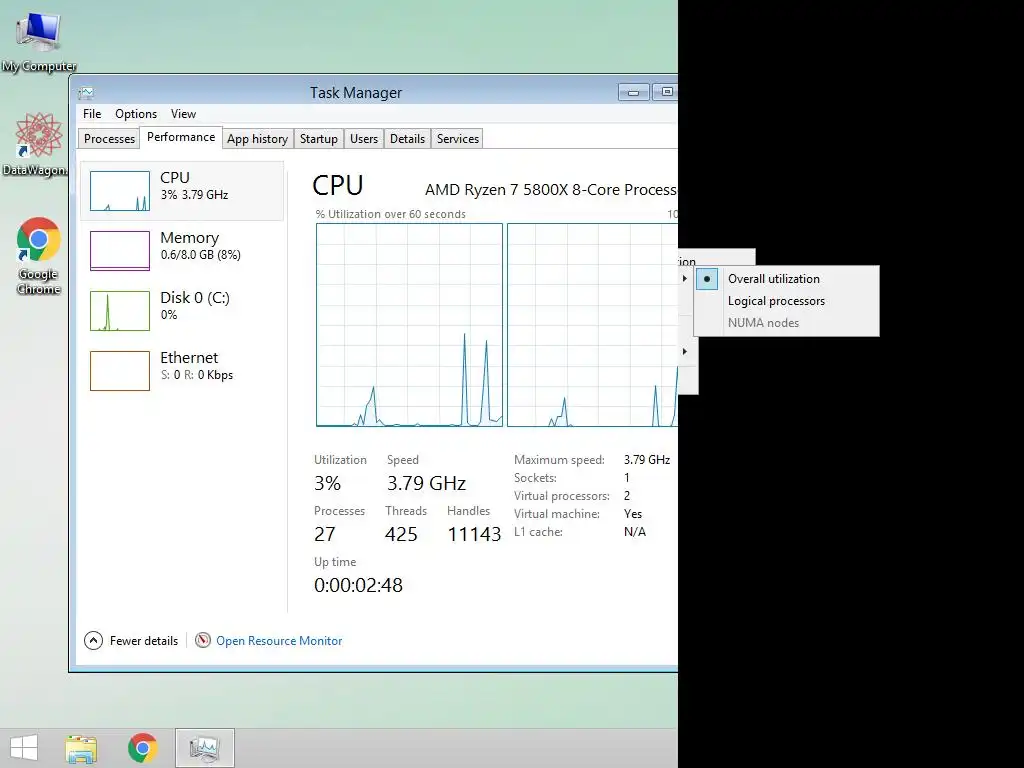The height and width of the screenshot is (768, 1024).
Task: Open the View menu
Action: (x=184, y=114)
